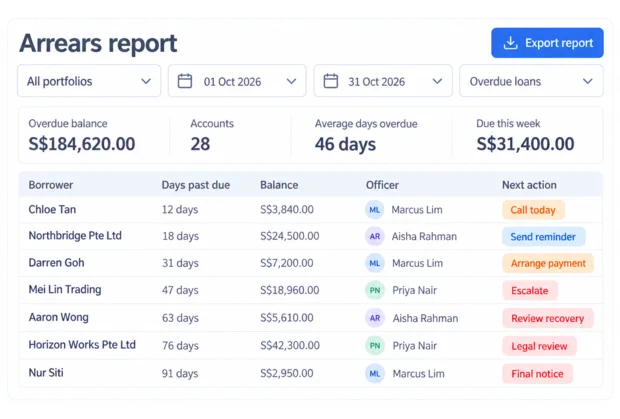Image resolution: width=620 pixels, height=419 pixels.
Task: Click the Export report button
Action: [x=547, y=43]
